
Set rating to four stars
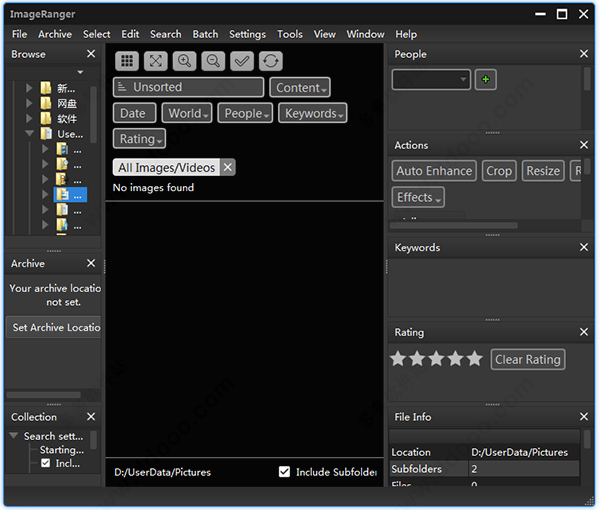456,359
